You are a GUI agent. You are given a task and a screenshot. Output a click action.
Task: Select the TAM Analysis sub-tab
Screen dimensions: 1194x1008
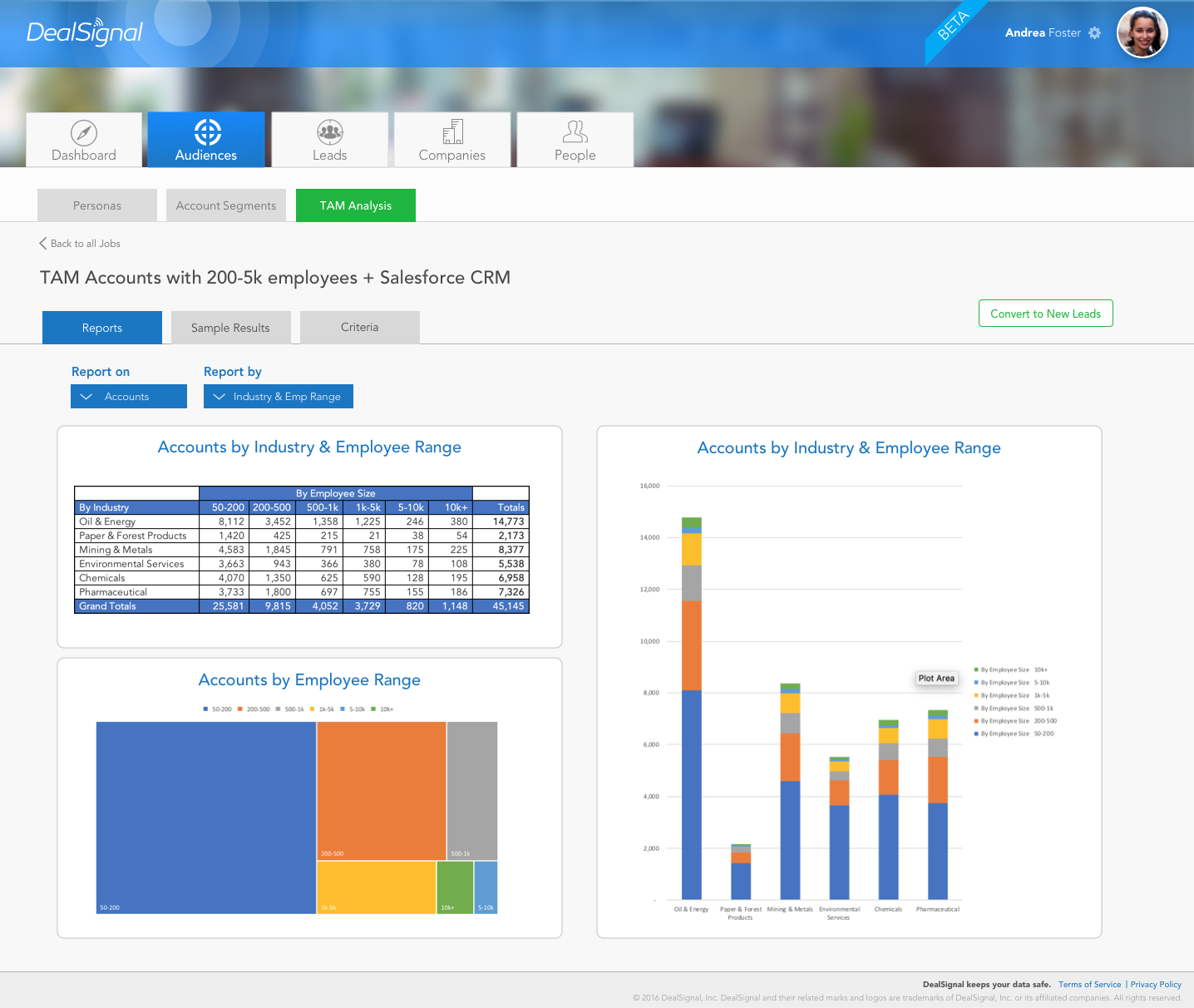[x=356, y=205]
